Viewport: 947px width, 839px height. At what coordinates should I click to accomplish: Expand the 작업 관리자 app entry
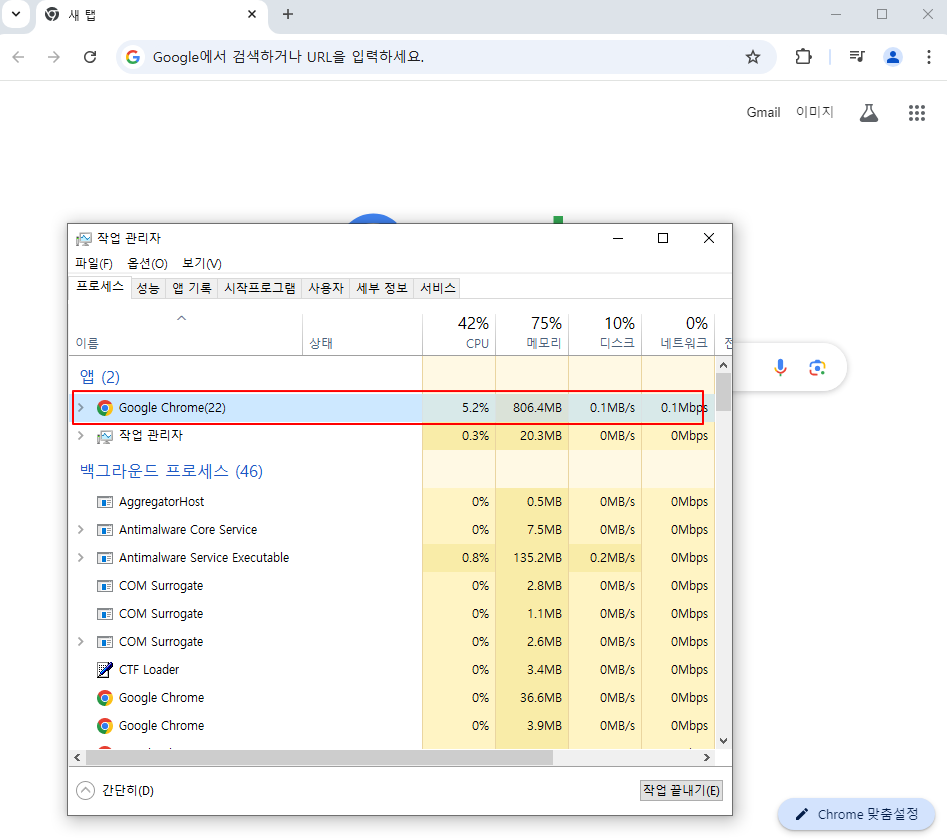coord(80,436)
